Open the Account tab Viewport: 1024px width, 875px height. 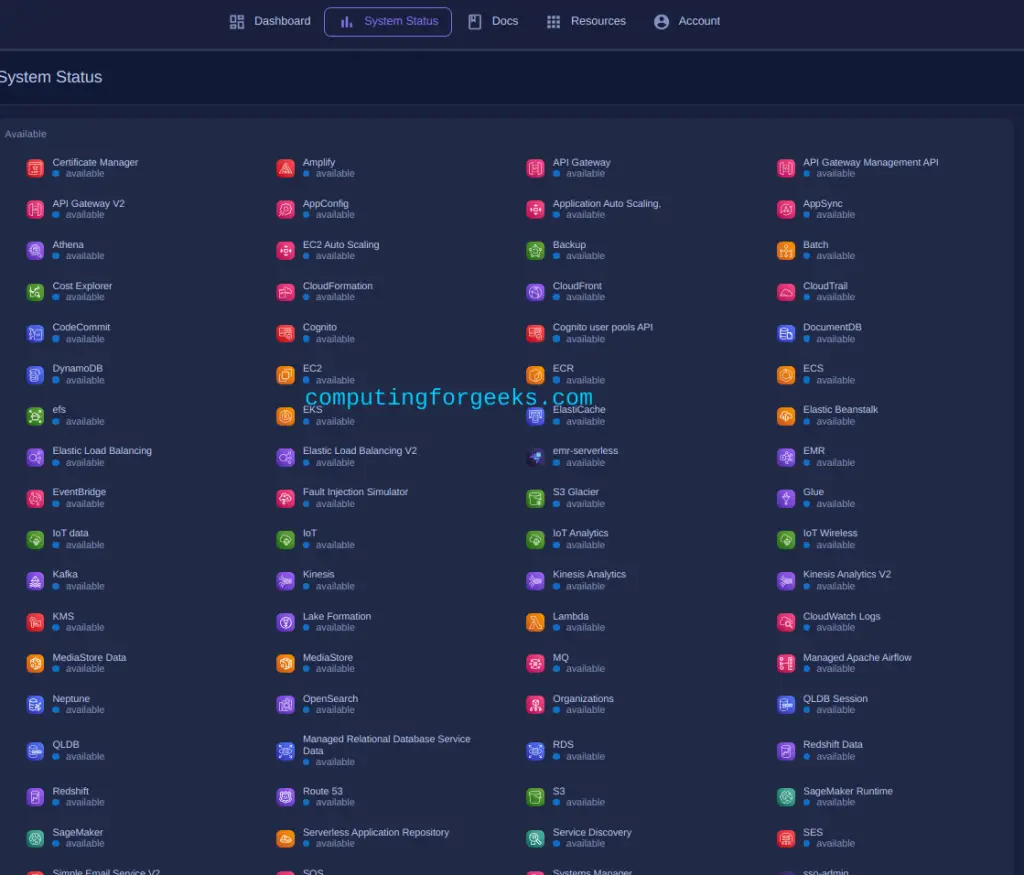click(686, 22)
